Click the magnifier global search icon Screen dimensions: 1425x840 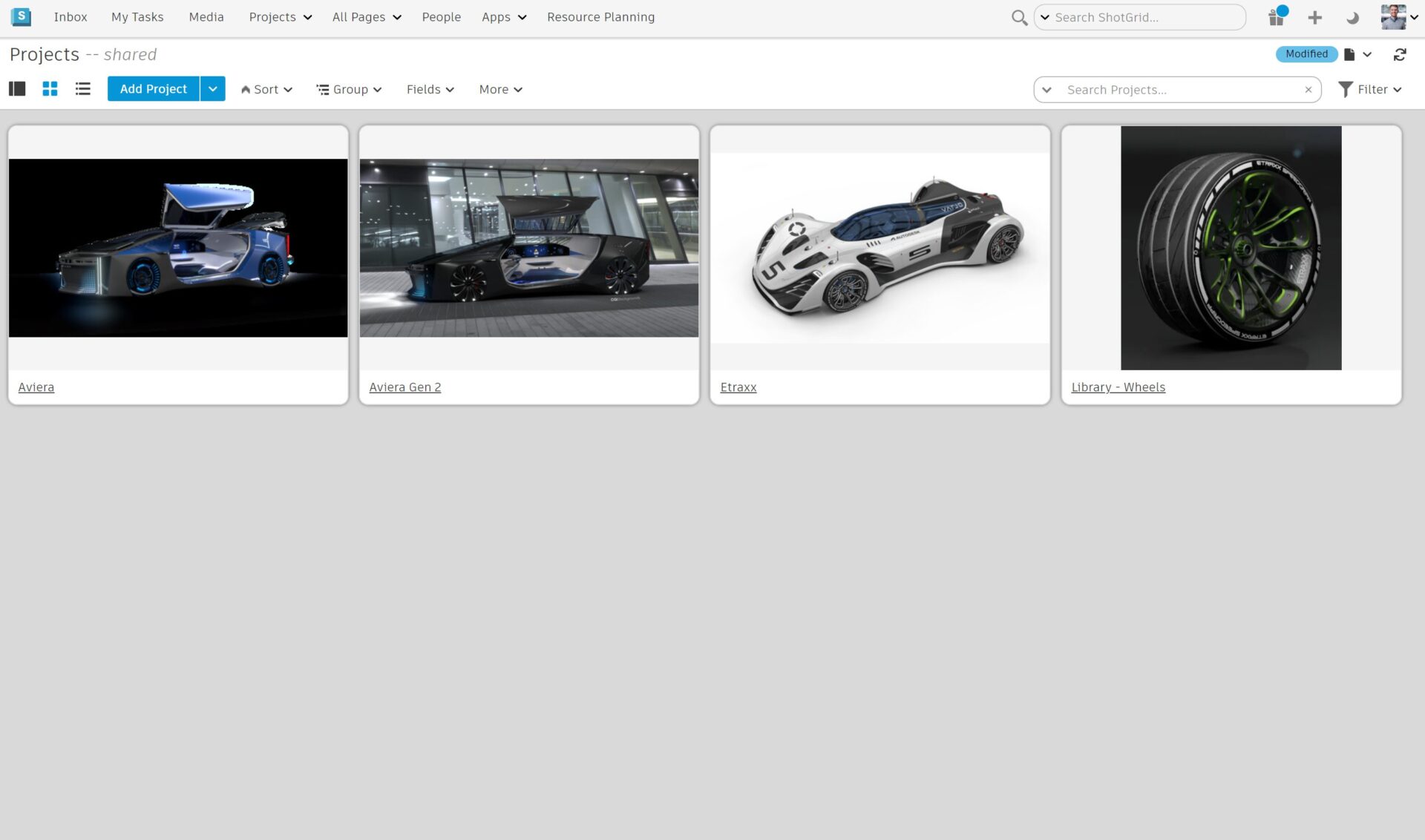pos(1019,18)
